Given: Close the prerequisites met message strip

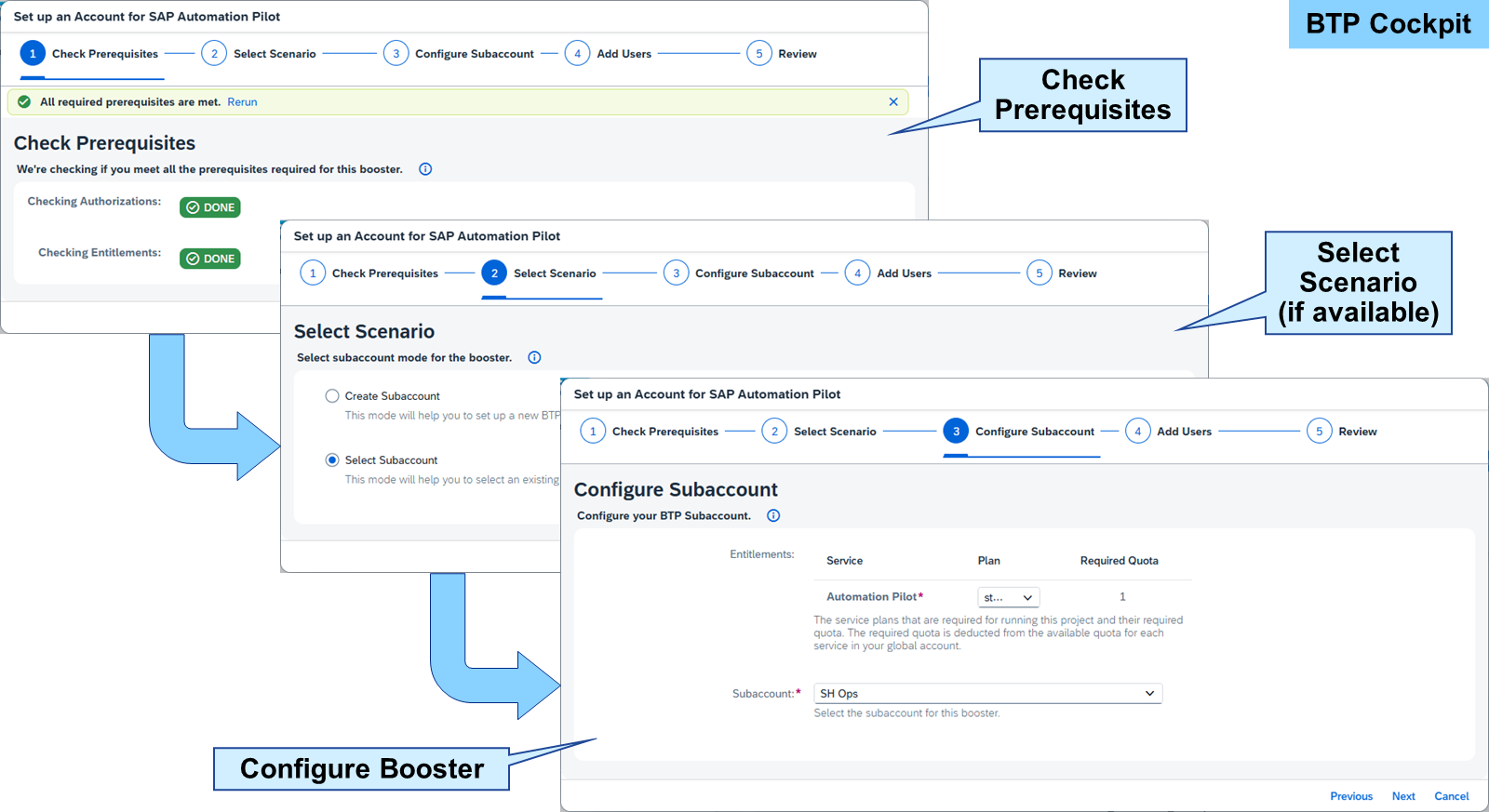Looking at the screenshot, I should (x=893, y=101).
